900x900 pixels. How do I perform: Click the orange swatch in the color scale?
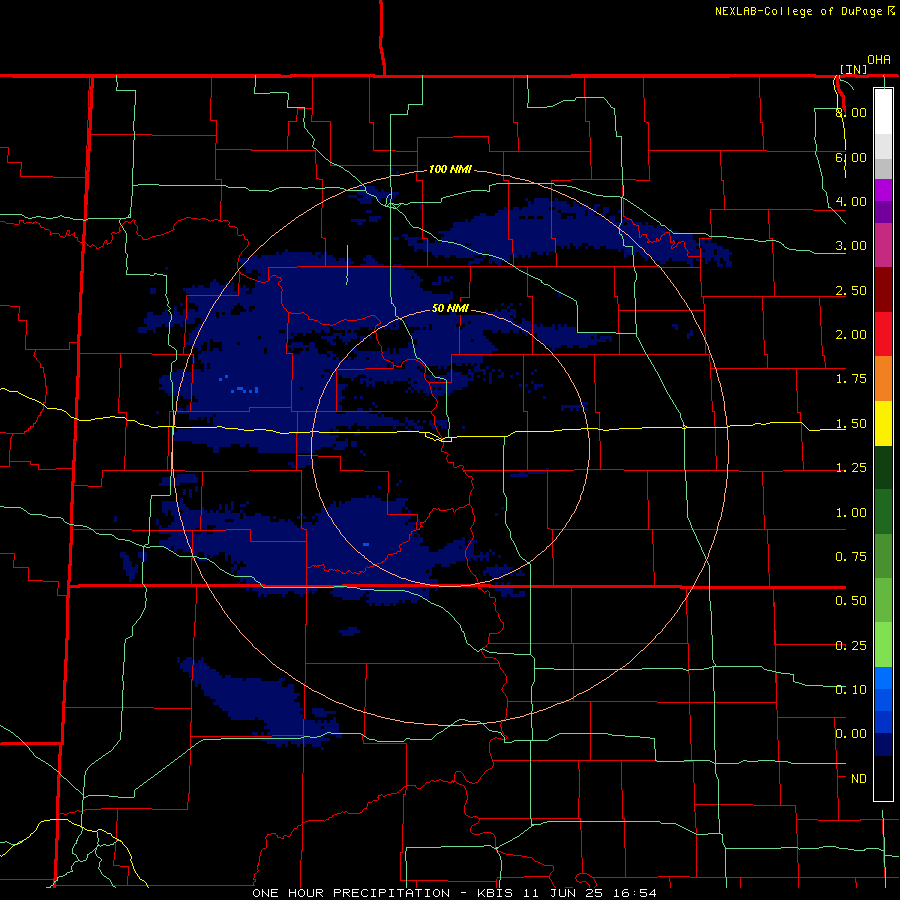(x=883, y=379)
